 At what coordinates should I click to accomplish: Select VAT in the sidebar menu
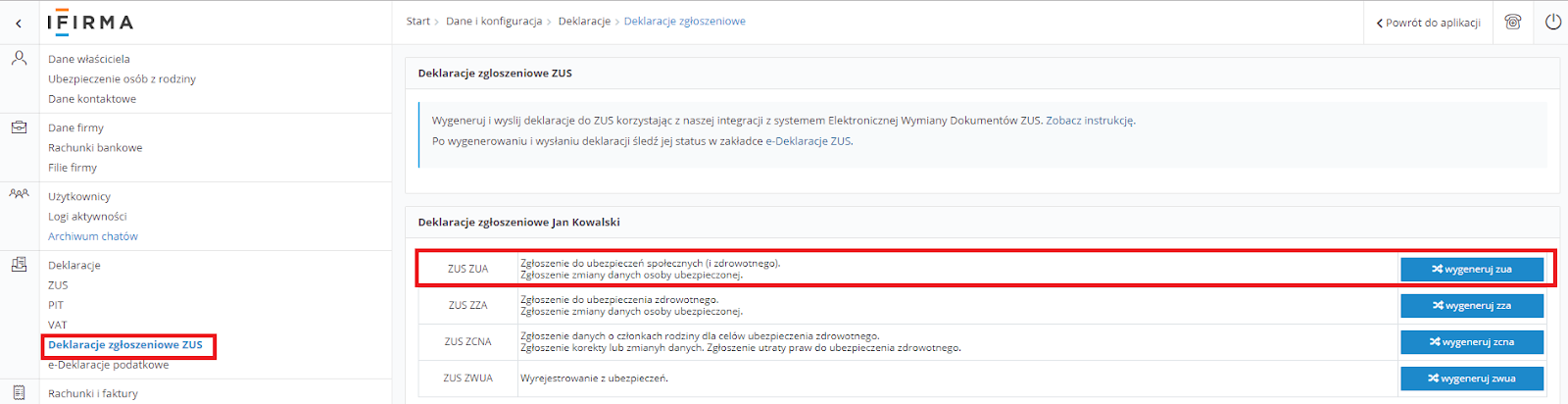58,325
